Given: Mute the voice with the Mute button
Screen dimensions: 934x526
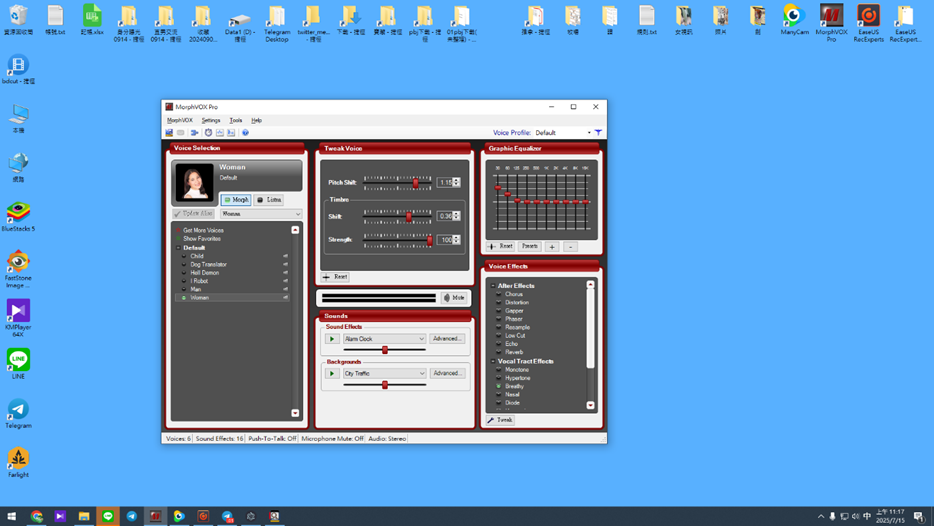Looking at the screenshot, I should tap(454, 298).
